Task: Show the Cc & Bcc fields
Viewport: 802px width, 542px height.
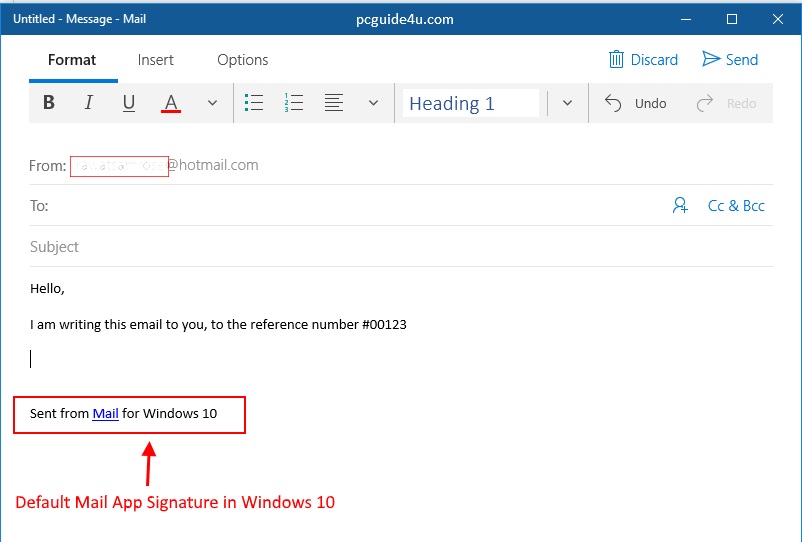Action: [736, 206]
